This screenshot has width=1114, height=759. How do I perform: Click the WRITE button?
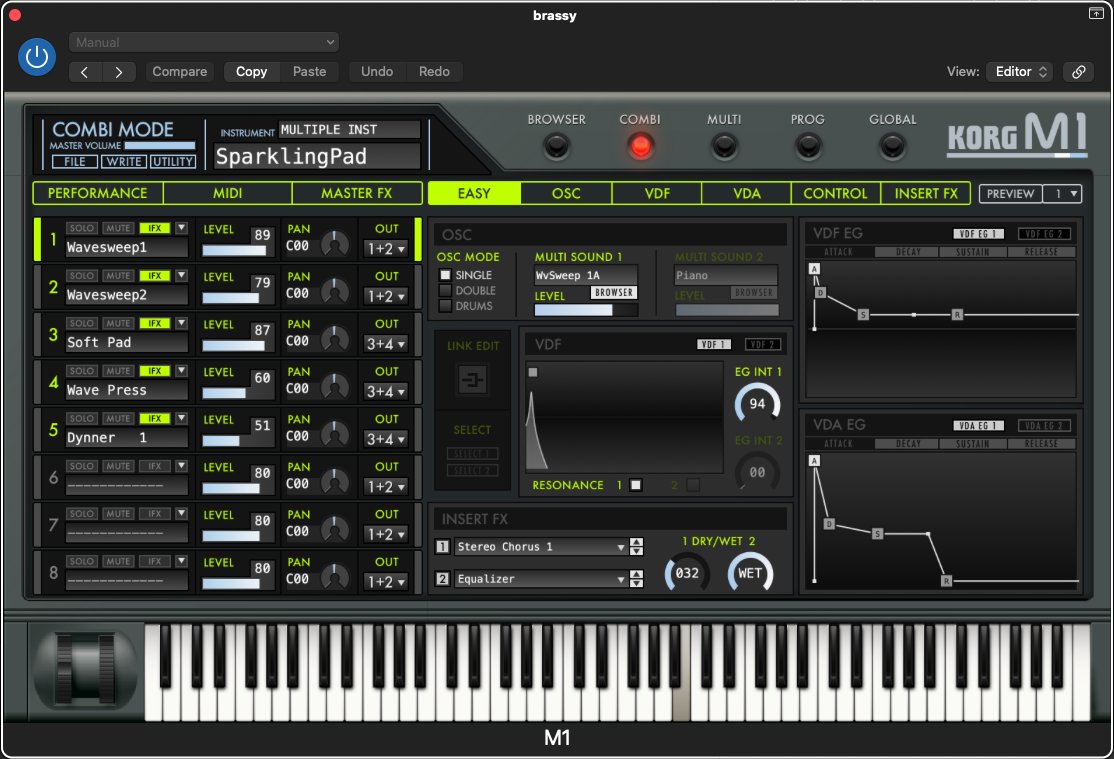(x=124, y=162)
